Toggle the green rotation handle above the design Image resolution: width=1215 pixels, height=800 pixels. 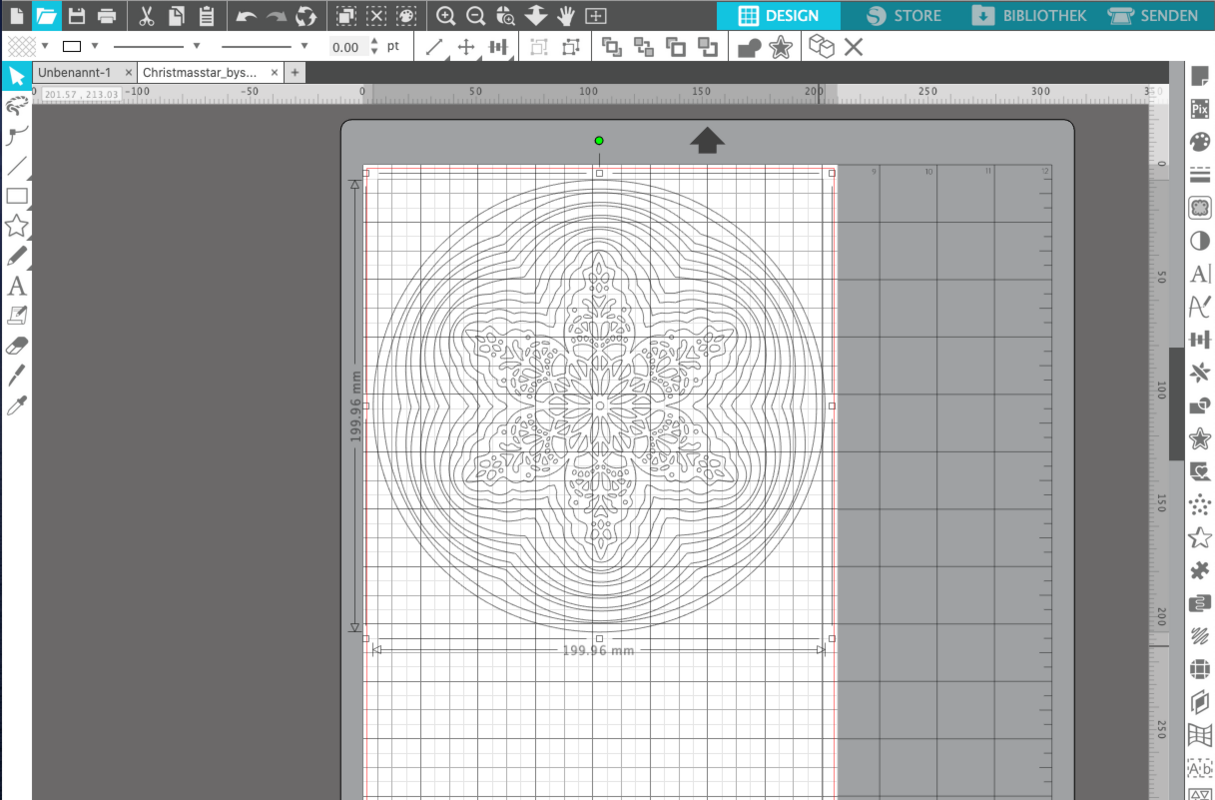(x=599, y=141)
